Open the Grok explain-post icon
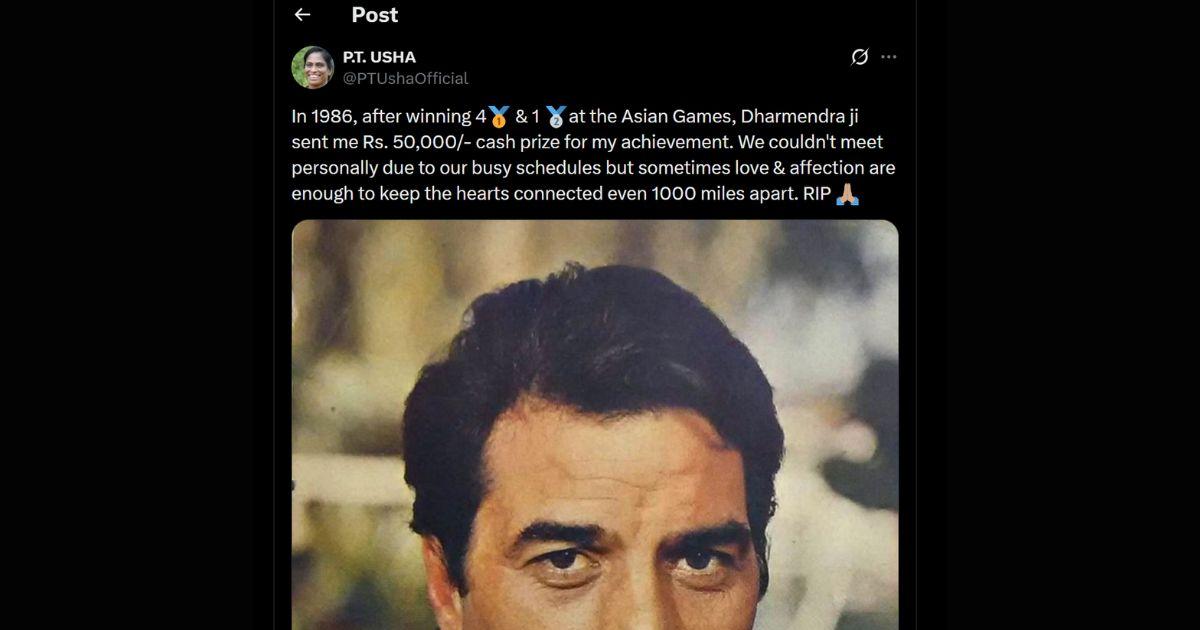 pyautogui.click(x=859, y=57)
